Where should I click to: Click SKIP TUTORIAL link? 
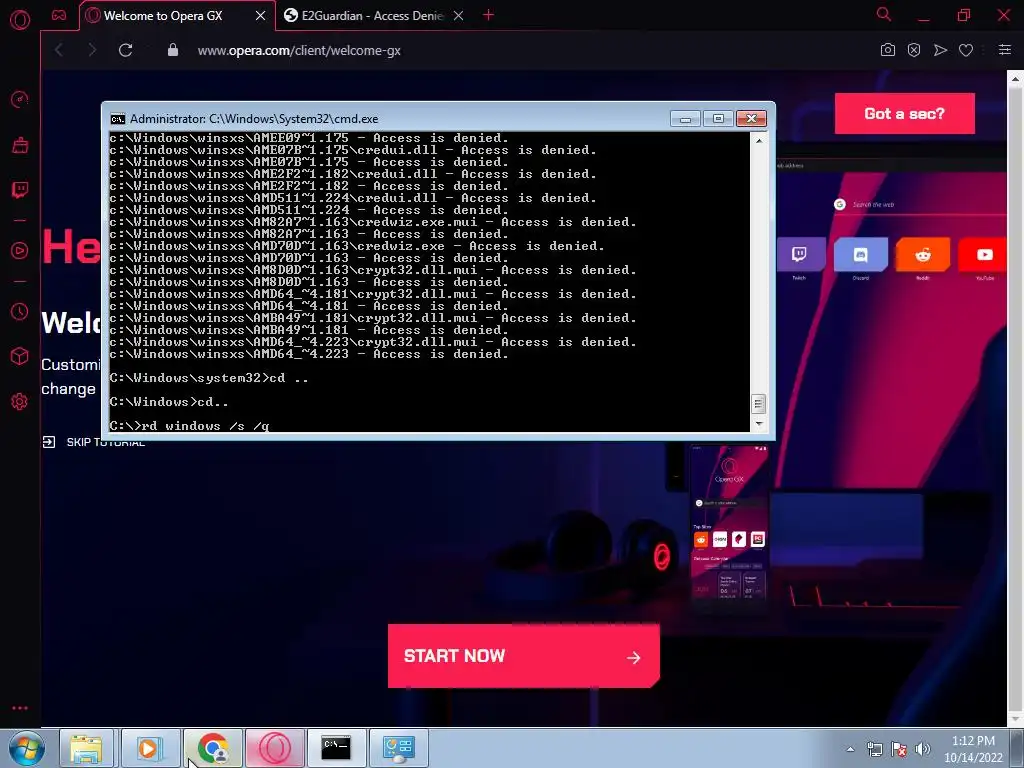coord(93,442)
